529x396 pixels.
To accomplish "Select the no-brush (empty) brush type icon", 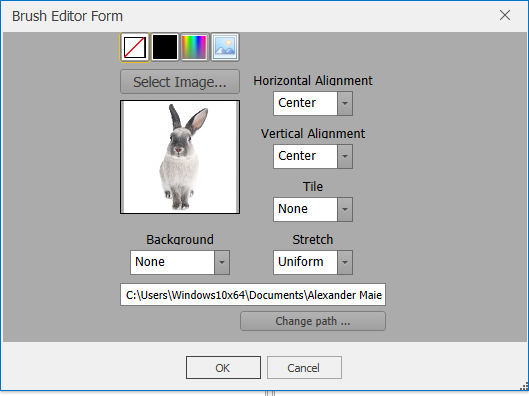I will [x=135, y=48].
